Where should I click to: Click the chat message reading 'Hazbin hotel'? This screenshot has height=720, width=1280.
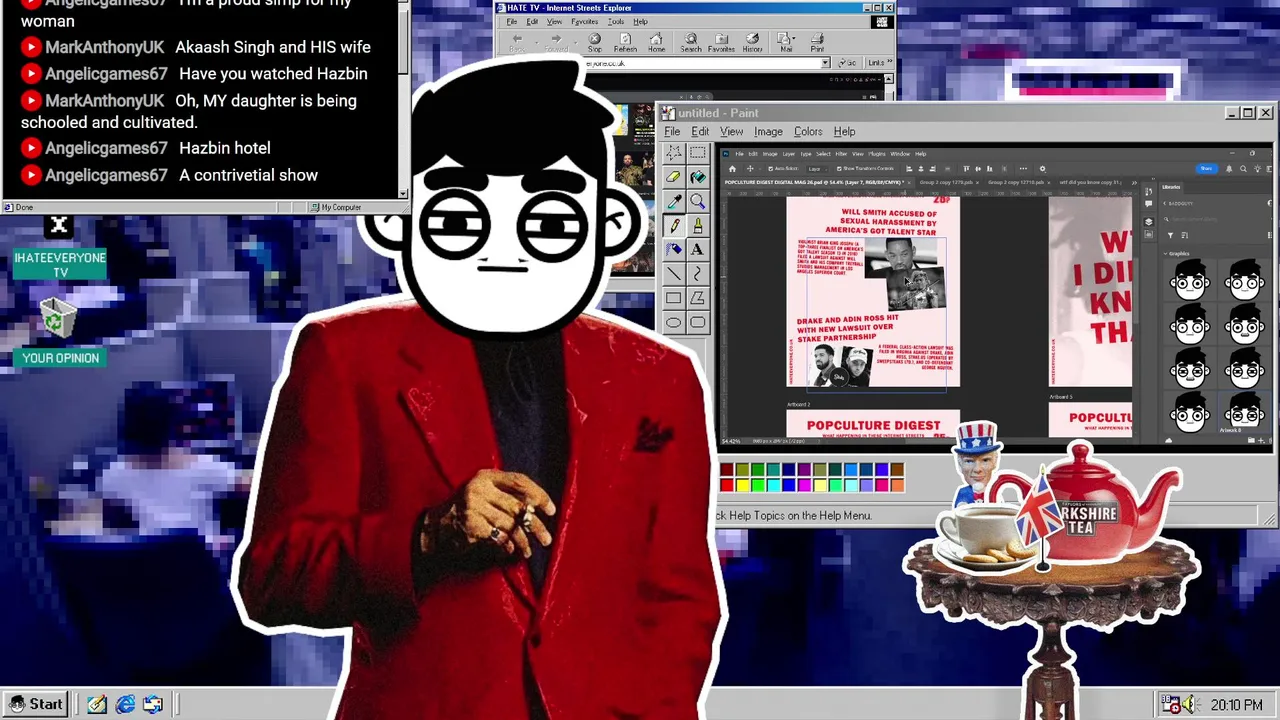tap(224, 148)
